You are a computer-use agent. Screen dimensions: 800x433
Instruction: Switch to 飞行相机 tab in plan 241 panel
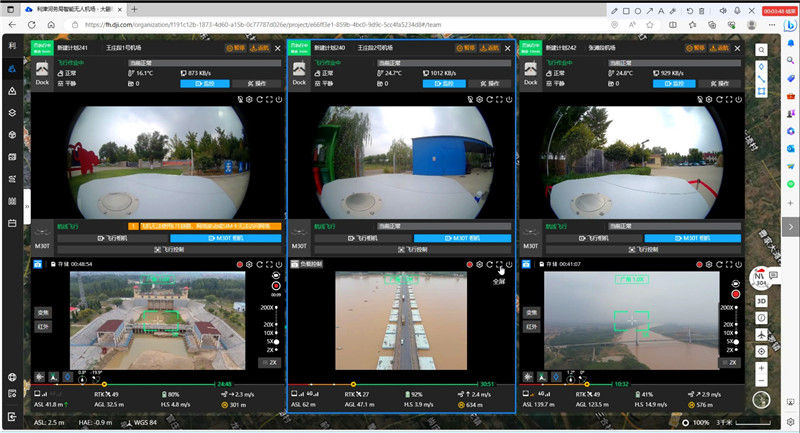click(112, 238)
